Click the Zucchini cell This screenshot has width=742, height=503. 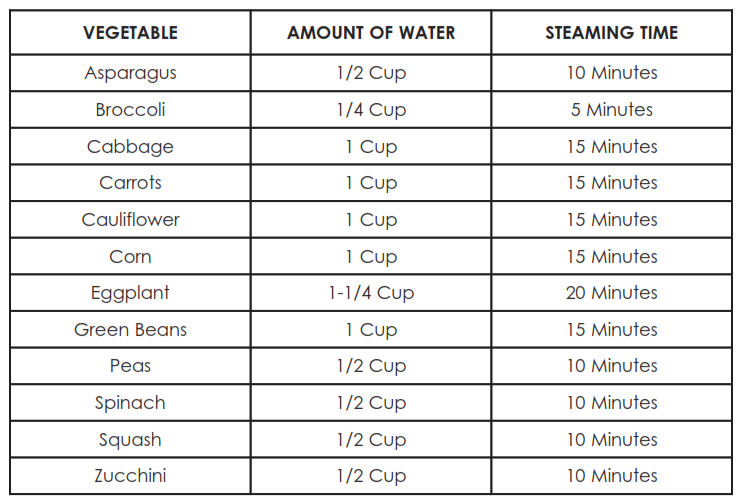[131, 476]
